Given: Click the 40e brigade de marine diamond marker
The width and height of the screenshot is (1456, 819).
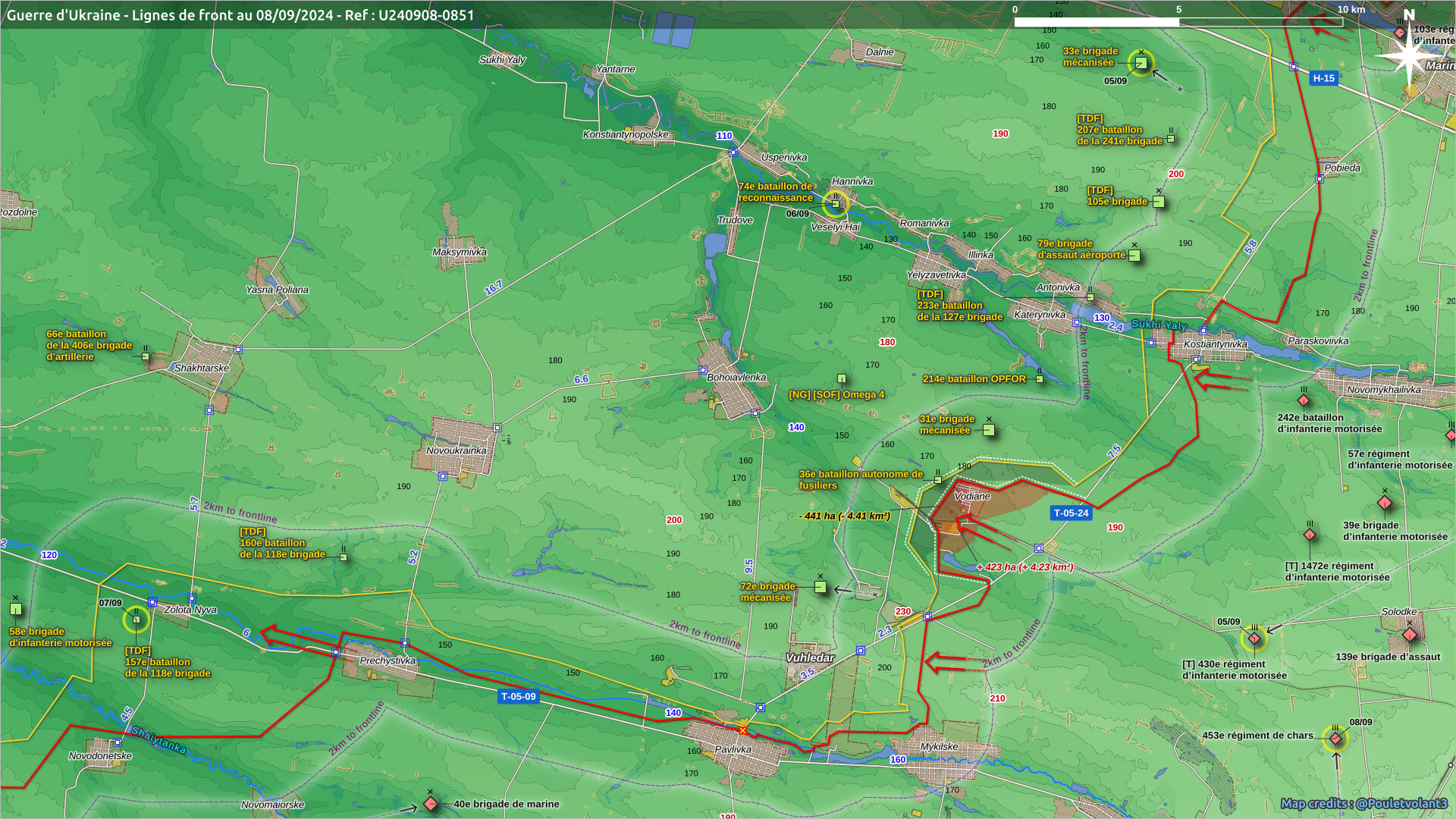Looking at the screenshot, I should [x=431, y=804].
